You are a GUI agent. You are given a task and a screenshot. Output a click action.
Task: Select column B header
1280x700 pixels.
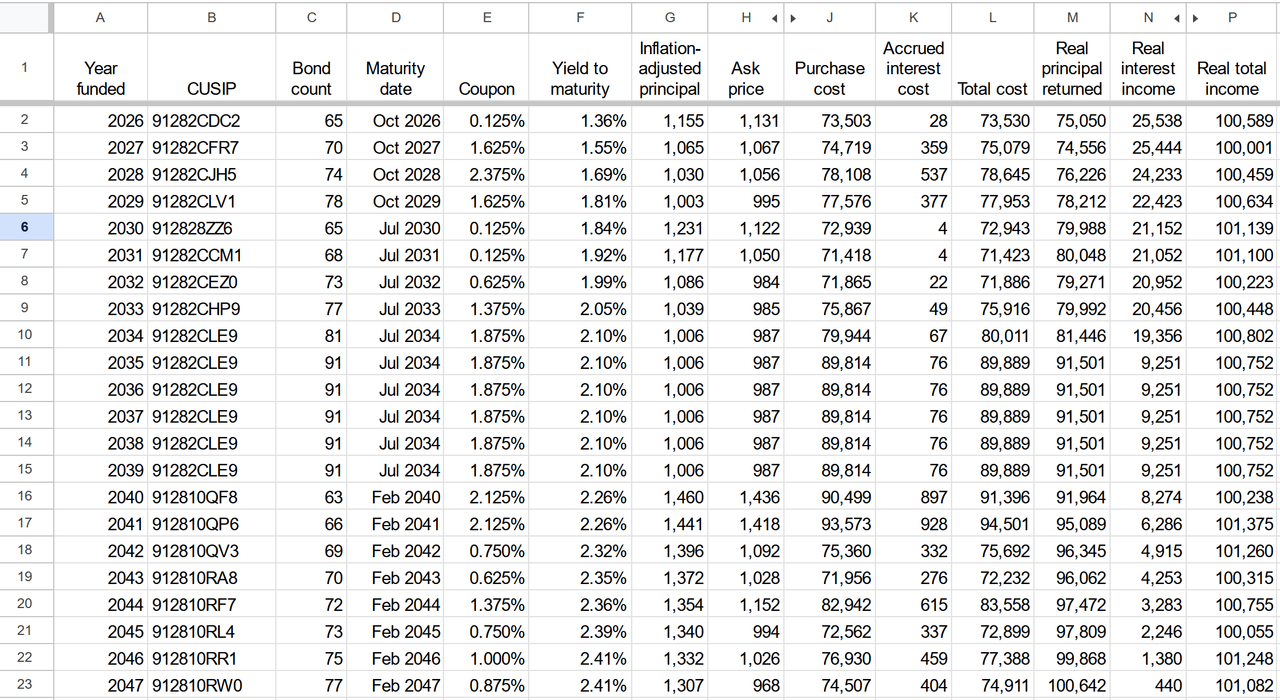(212, 17)
